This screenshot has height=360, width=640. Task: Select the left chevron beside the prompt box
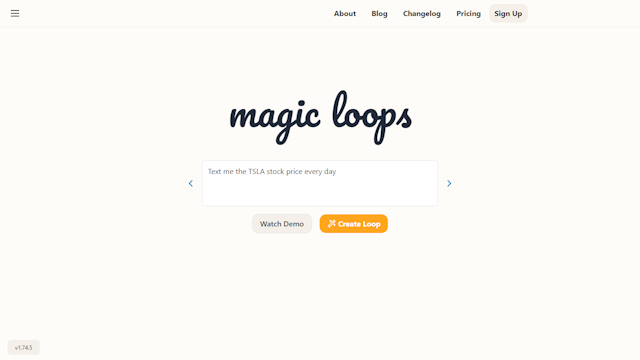(x=191, y=184)
